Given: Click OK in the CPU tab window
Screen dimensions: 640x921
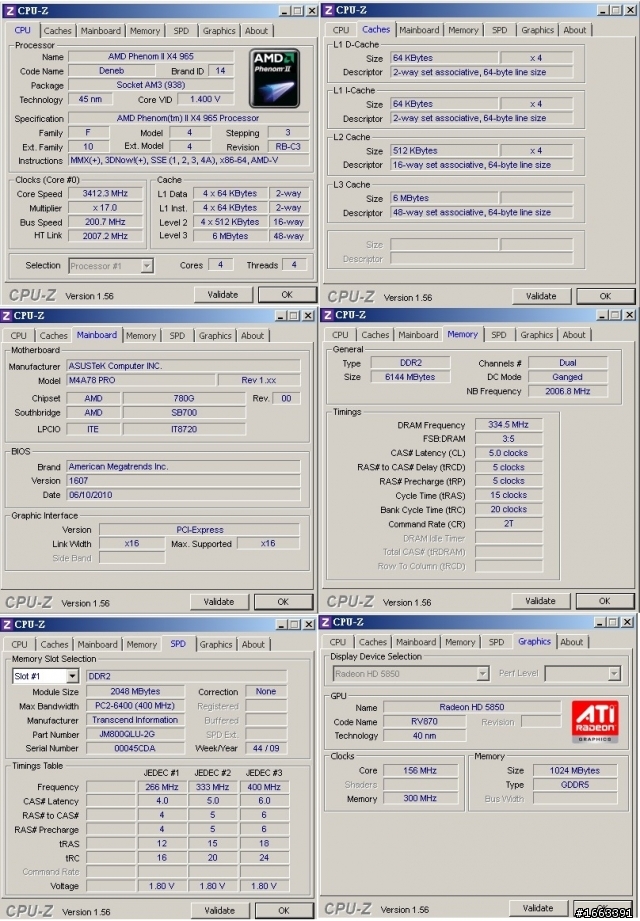Looking at the screenshot, I should (287, 295).
